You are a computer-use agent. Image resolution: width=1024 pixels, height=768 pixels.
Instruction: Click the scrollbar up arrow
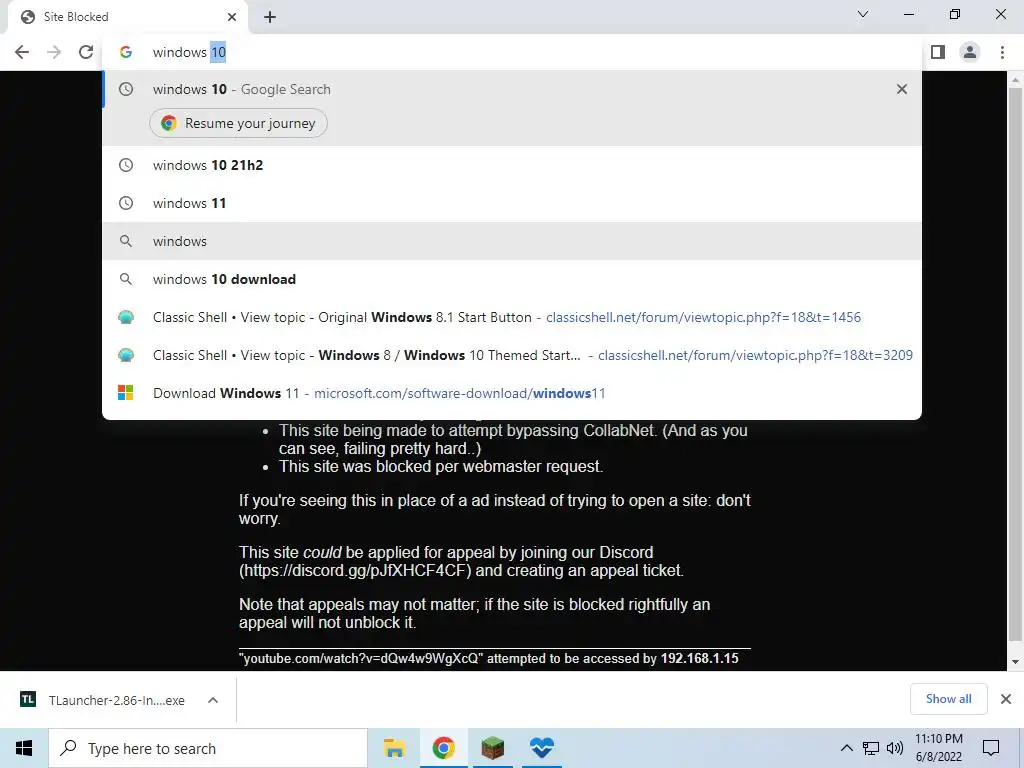1015,80
